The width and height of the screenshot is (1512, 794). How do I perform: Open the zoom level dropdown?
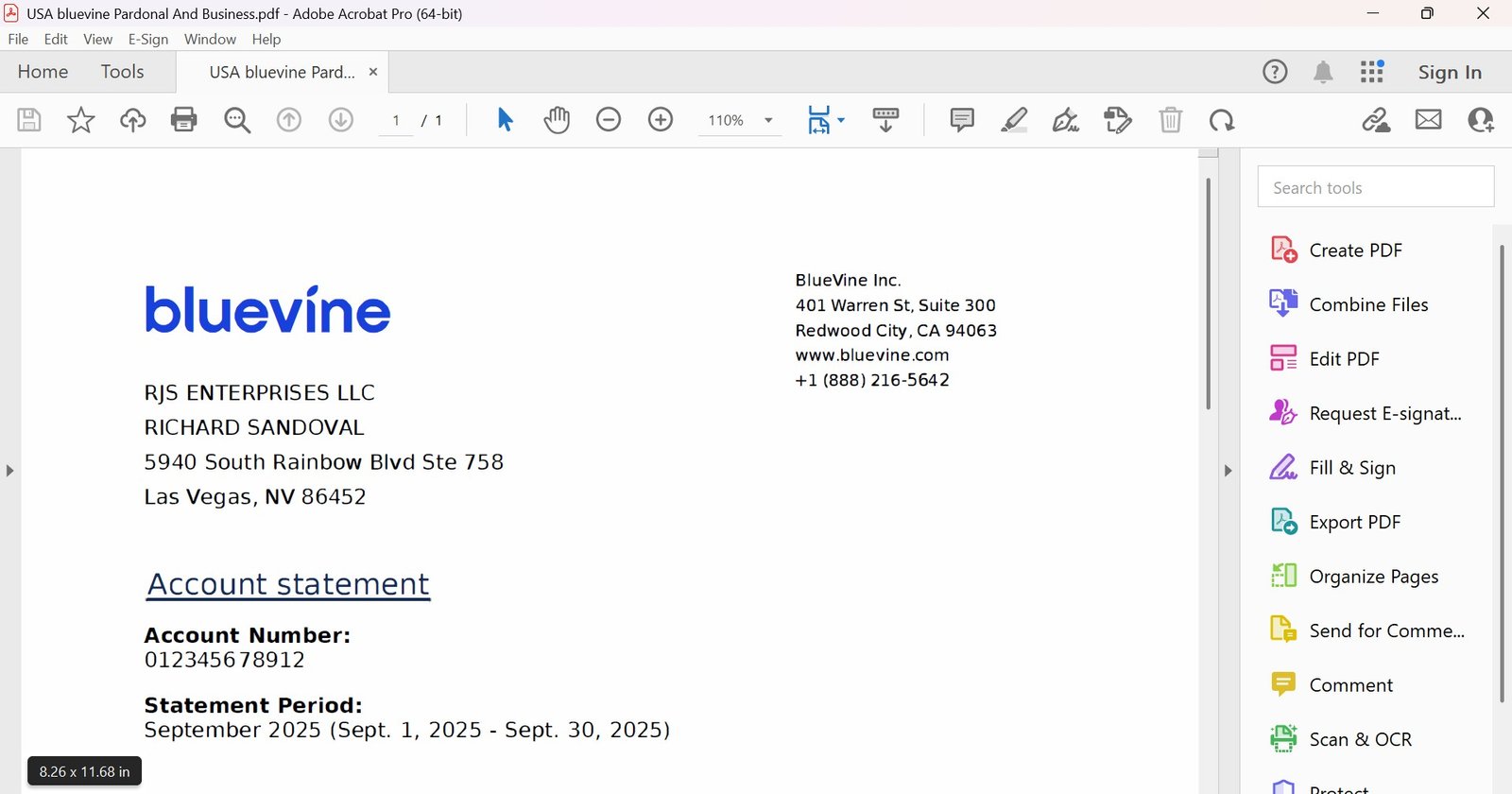pyautogui.click(x=768, y=120)
